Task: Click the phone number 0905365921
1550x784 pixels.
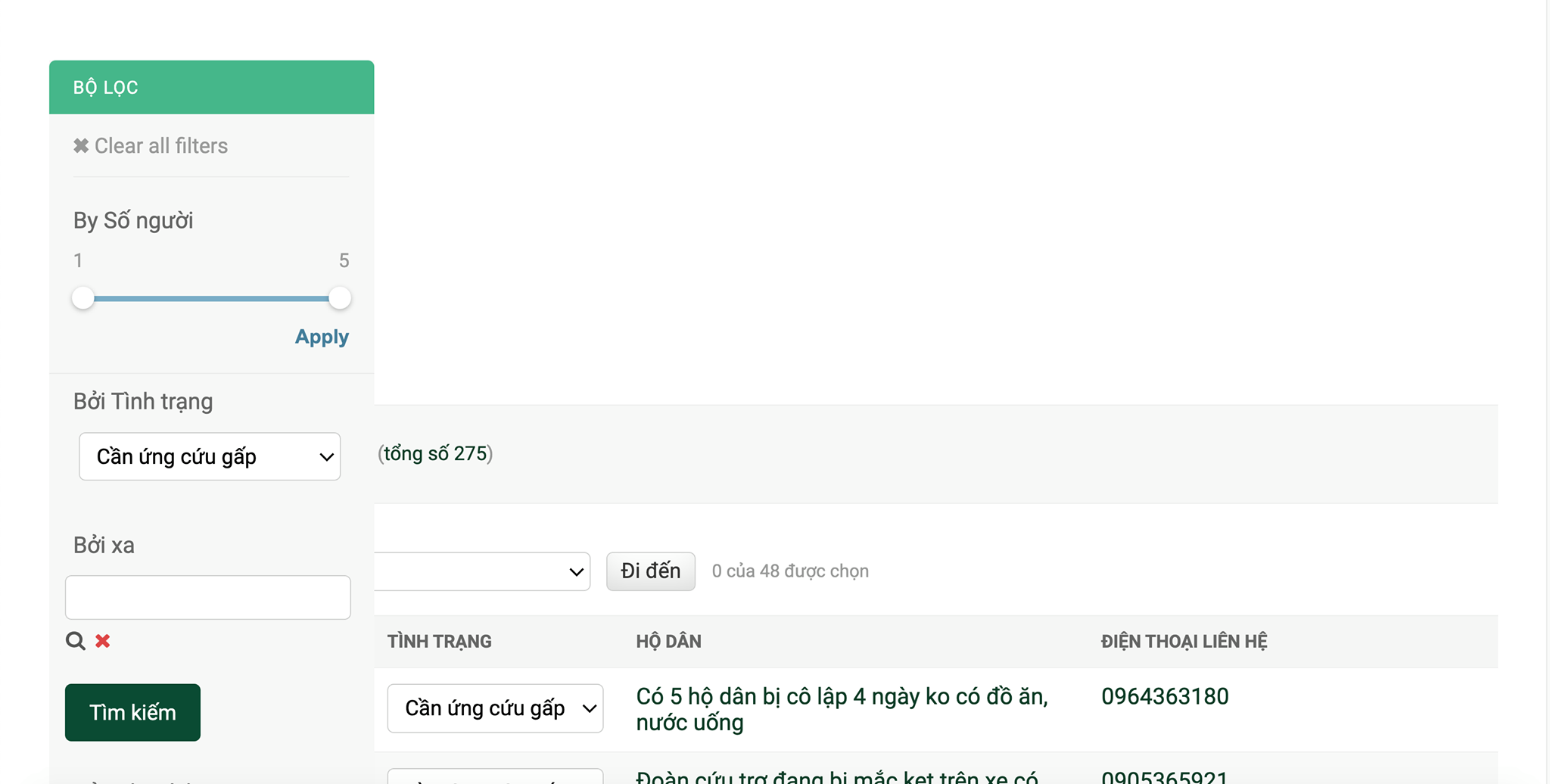Action: pos(1165,776)
